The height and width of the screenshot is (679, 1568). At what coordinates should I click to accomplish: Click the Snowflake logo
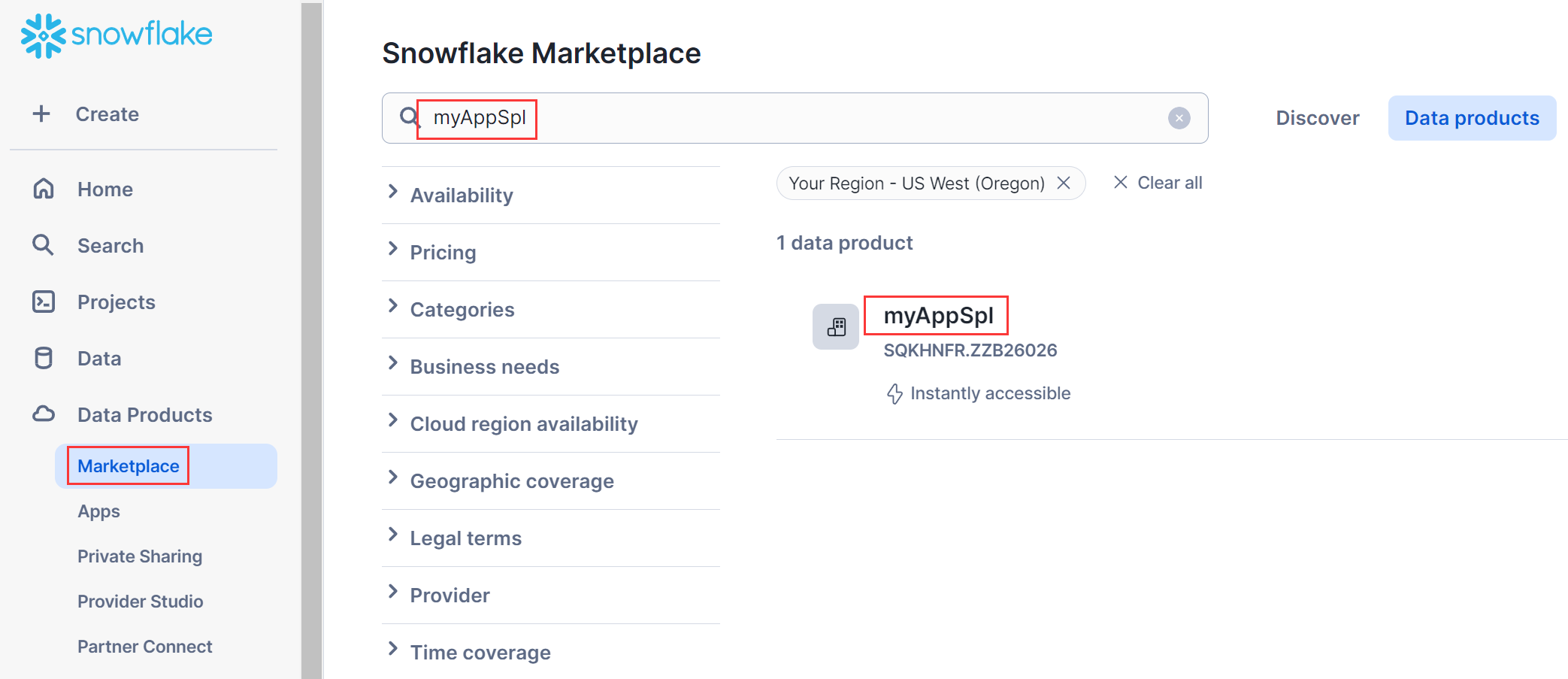(117, 35)
